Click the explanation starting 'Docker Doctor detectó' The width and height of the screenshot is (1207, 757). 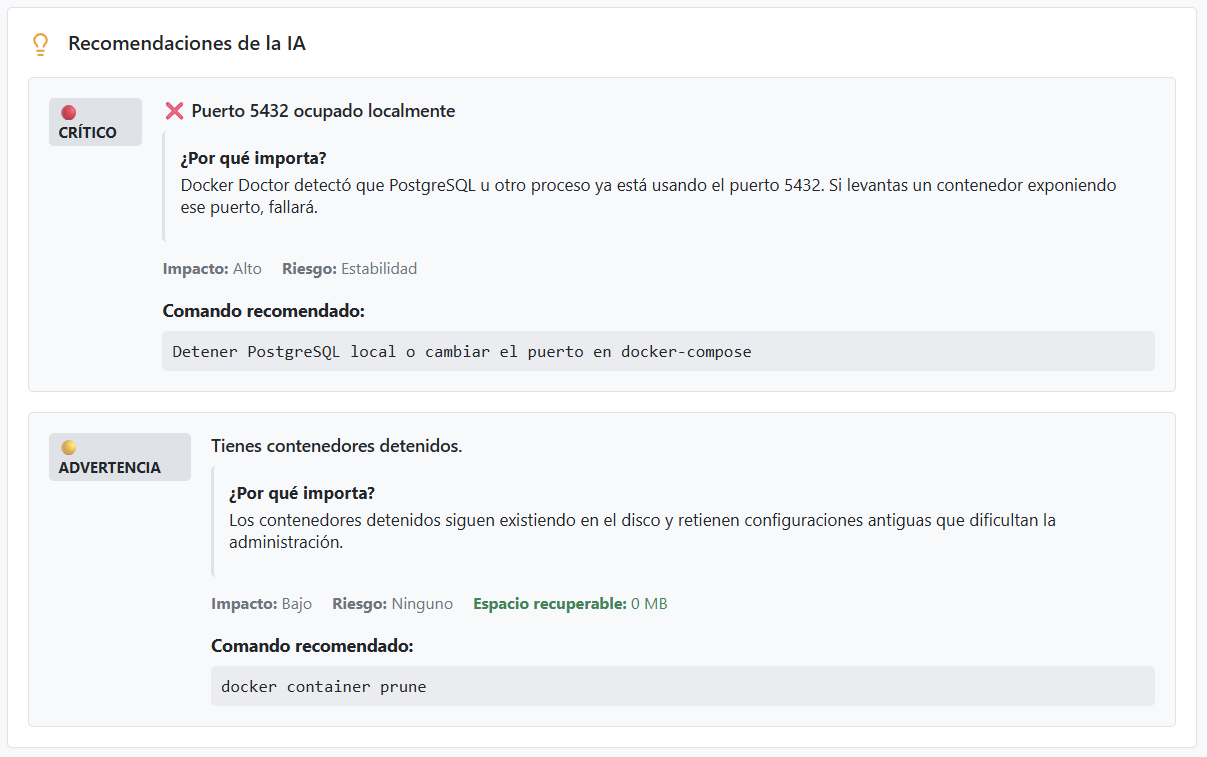tap(648, 197)
